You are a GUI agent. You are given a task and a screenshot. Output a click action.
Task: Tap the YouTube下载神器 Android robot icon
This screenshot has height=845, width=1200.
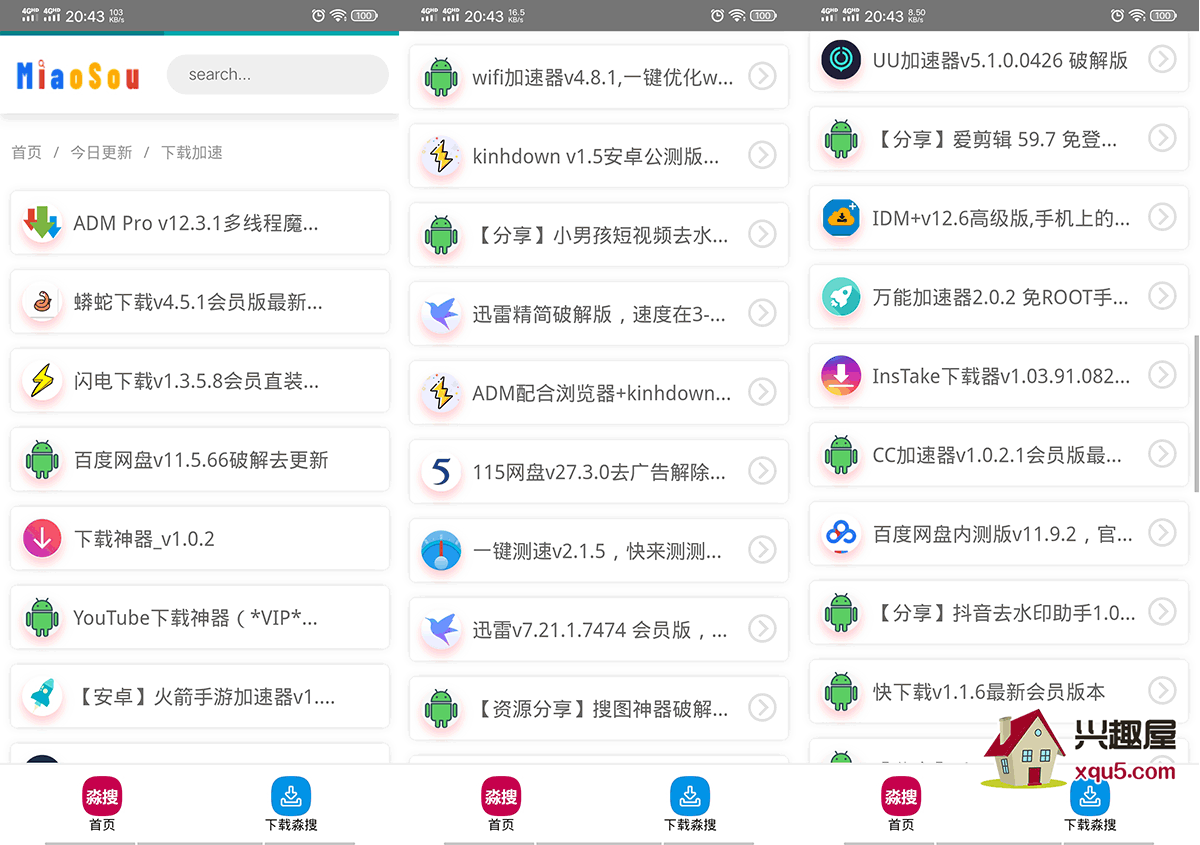click(x=42, y=618)
